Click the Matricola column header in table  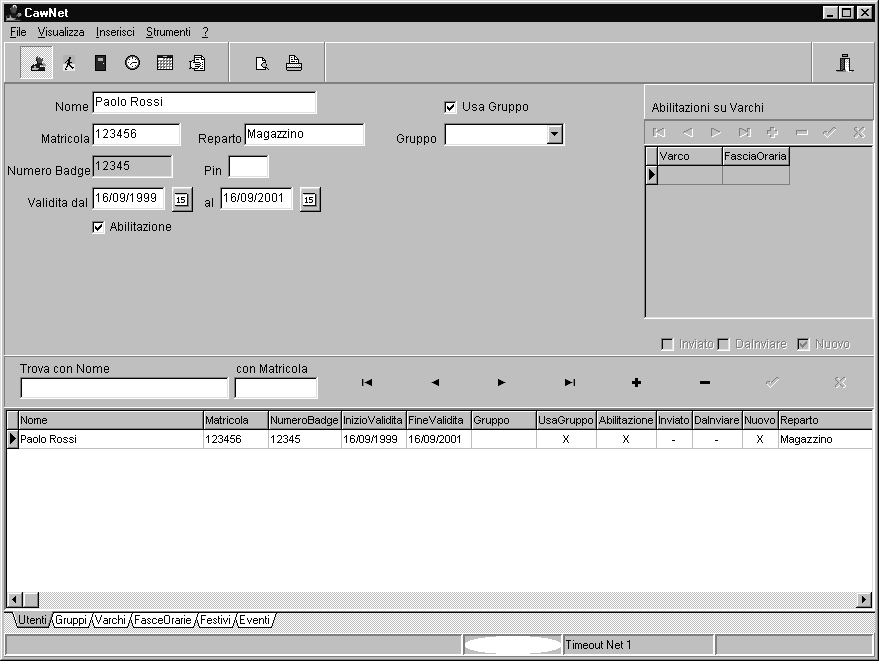pyautogui.click(x=235, y=420)
